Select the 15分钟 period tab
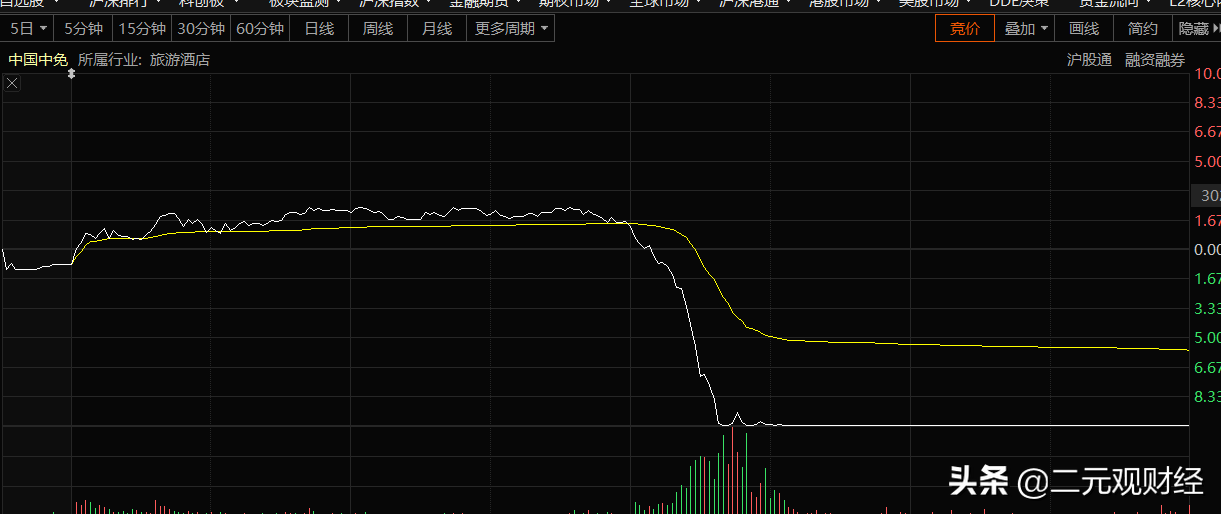The height and width of the screenshot is (514, 1221). (142, 29)
